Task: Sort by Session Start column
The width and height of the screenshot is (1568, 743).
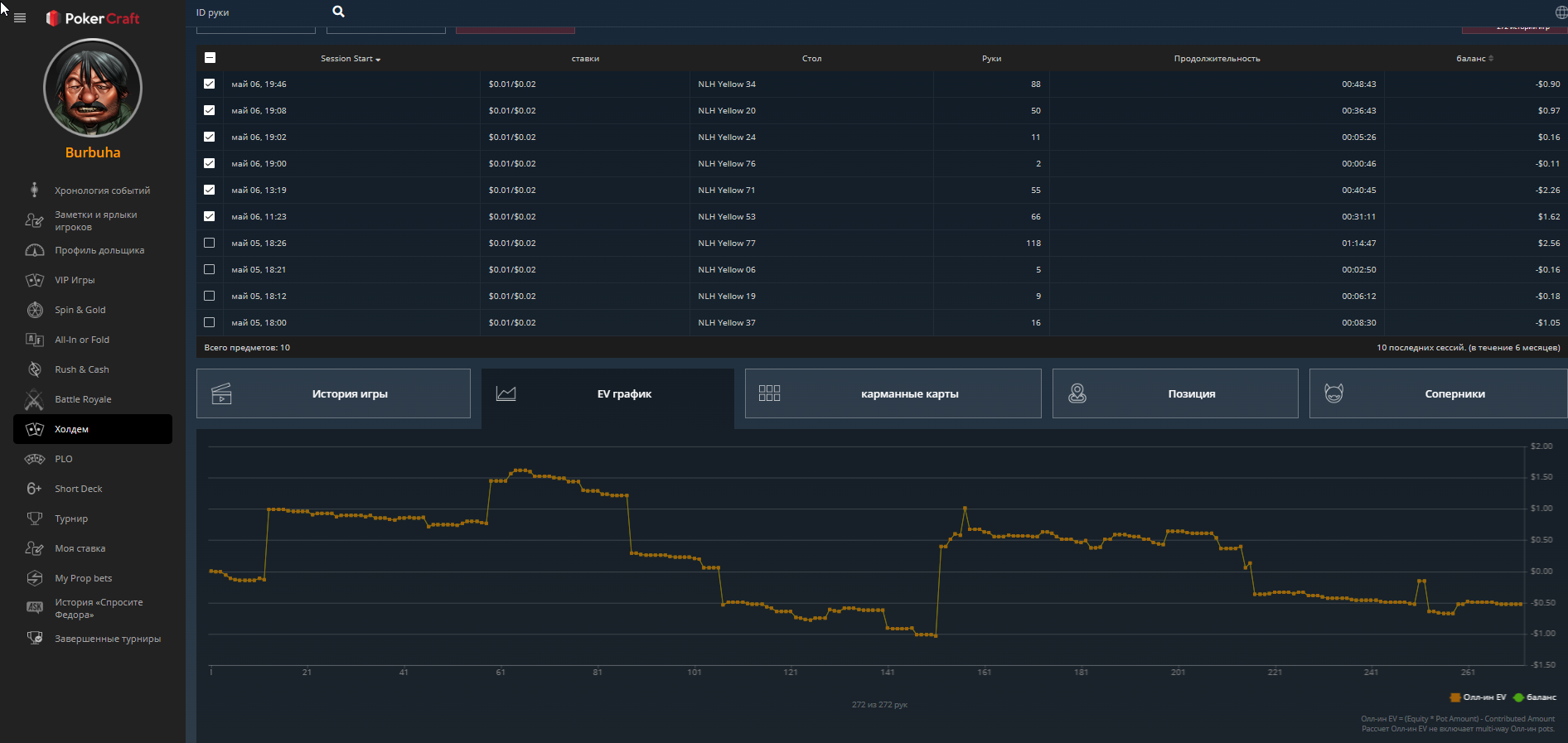Action: [x=351, y=59]
